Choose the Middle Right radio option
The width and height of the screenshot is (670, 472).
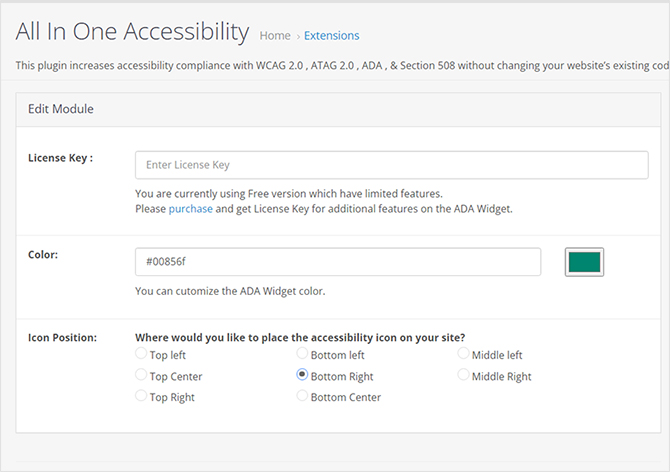pyautogui.click(x=463, y=375)
